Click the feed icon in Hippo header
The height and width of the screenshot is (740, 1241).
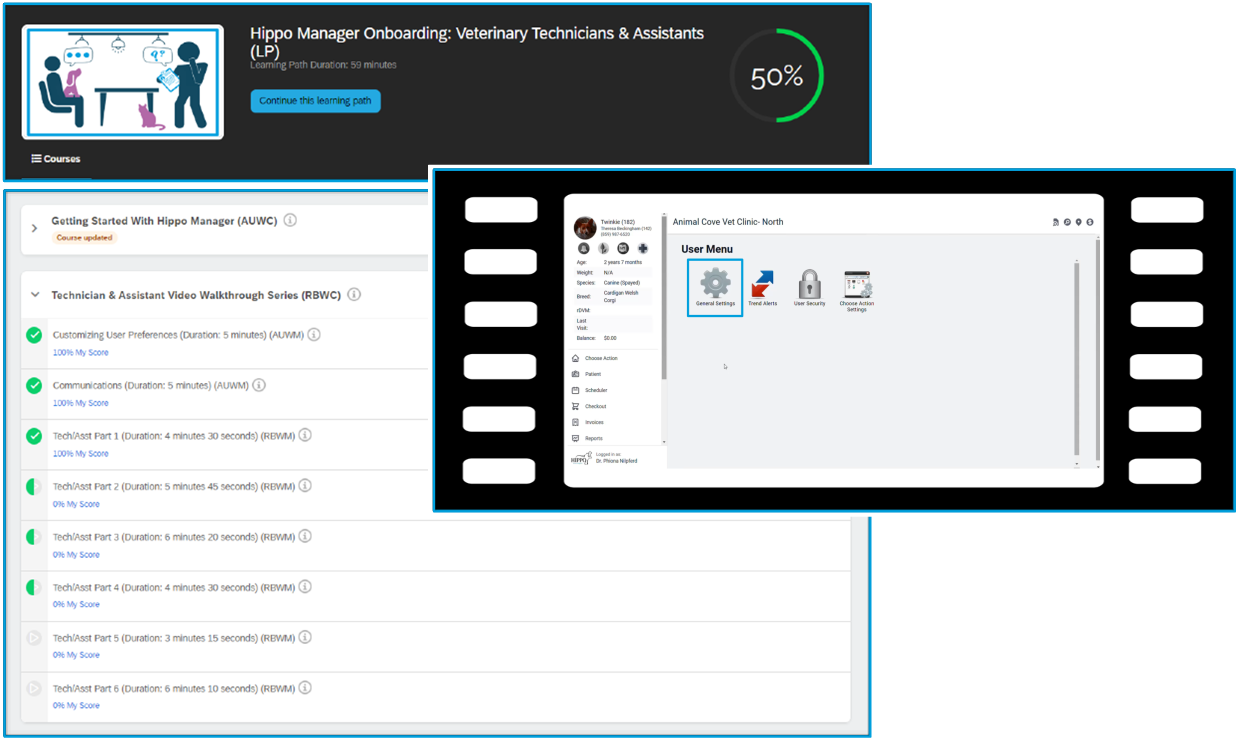point(1056,222)
